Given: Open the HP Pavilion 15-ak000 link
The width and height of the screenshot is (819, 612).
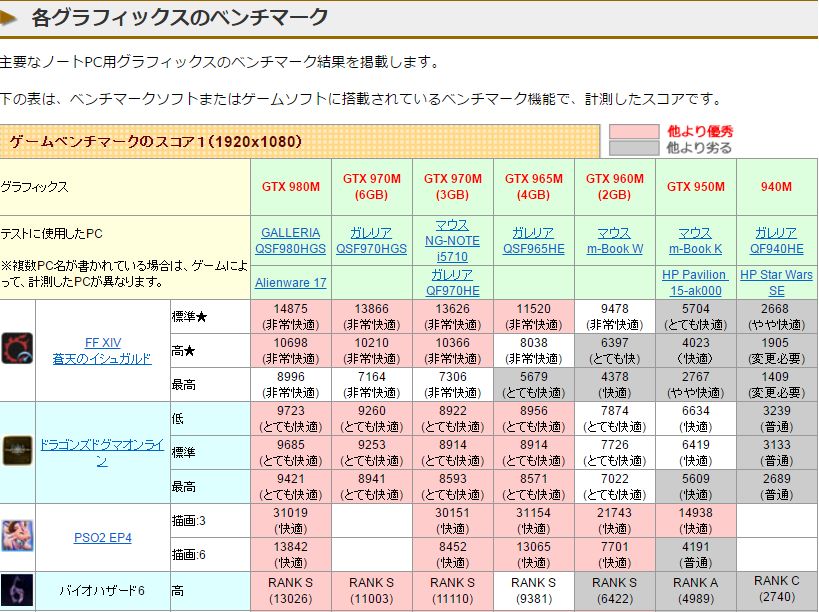Looking at the screenshot, I should coord(695,283).
